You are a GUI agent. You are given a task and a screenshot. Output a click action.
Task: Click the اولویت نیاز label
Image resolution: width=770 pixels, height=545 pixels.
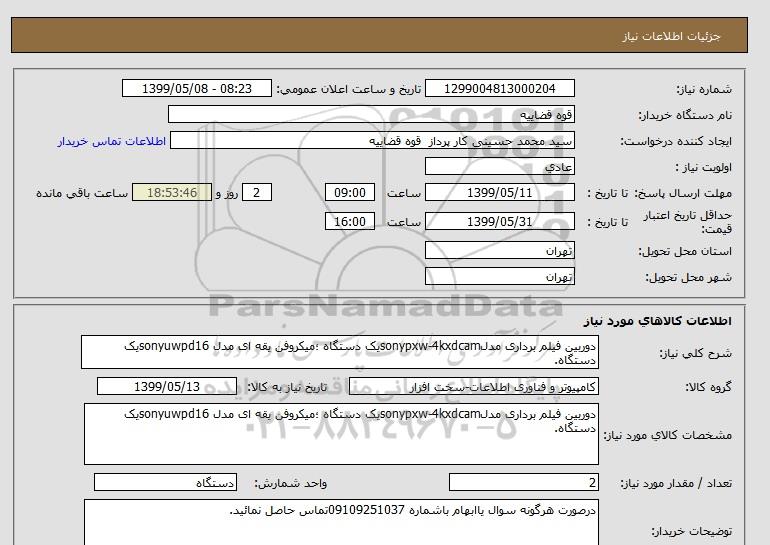tap(704, 167)
